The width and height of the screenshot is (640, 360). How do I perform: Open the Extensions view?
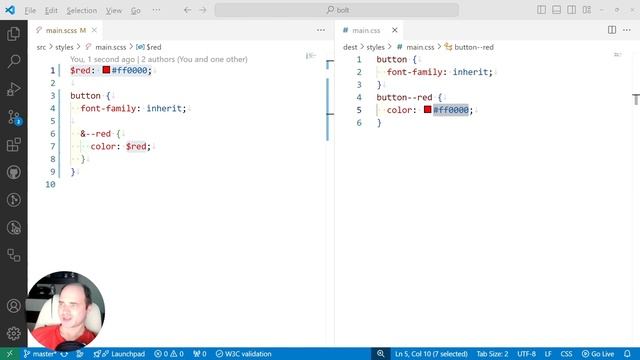(x=13, y=144)
